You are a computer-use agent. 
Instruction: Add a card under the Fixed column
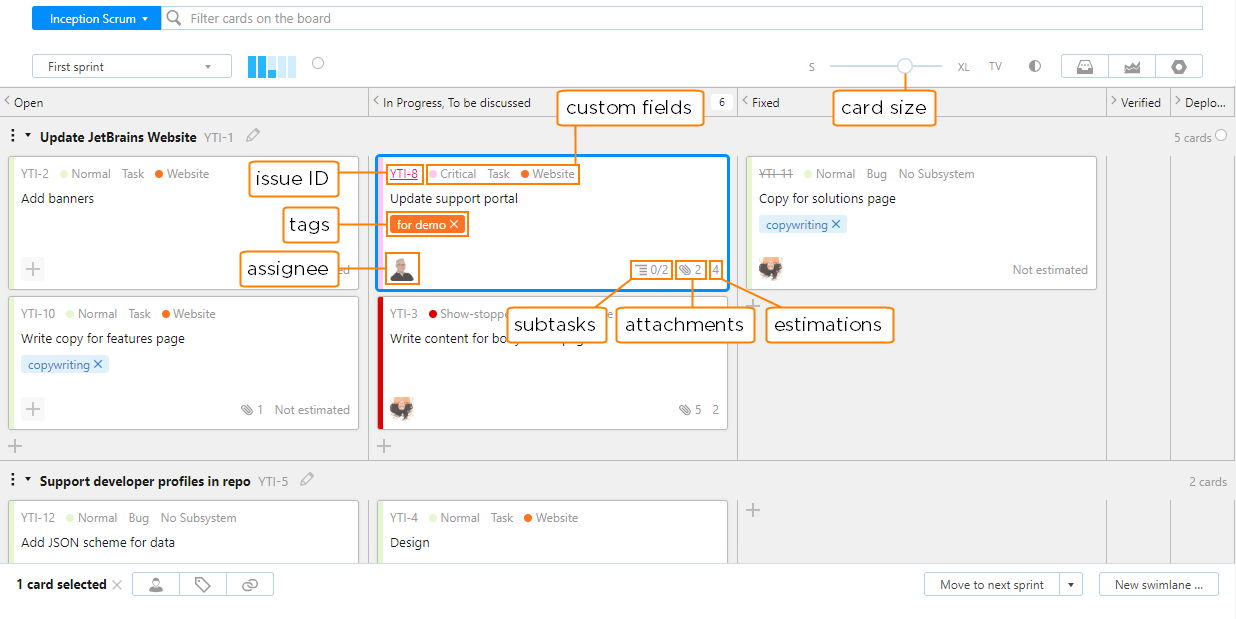coord(754,303)
